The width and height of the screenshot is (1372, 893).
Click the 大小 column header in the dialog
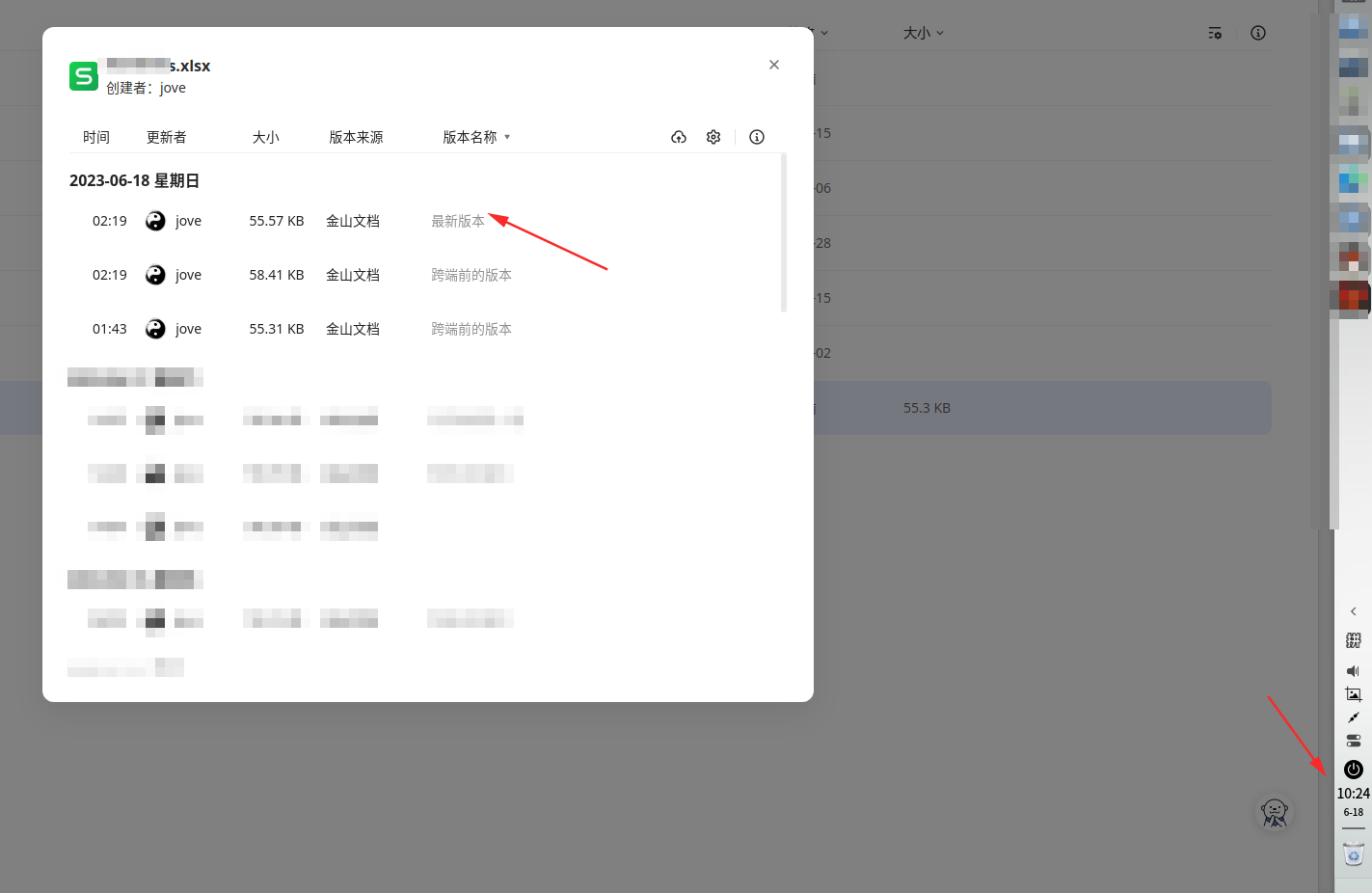coord(266,137)
